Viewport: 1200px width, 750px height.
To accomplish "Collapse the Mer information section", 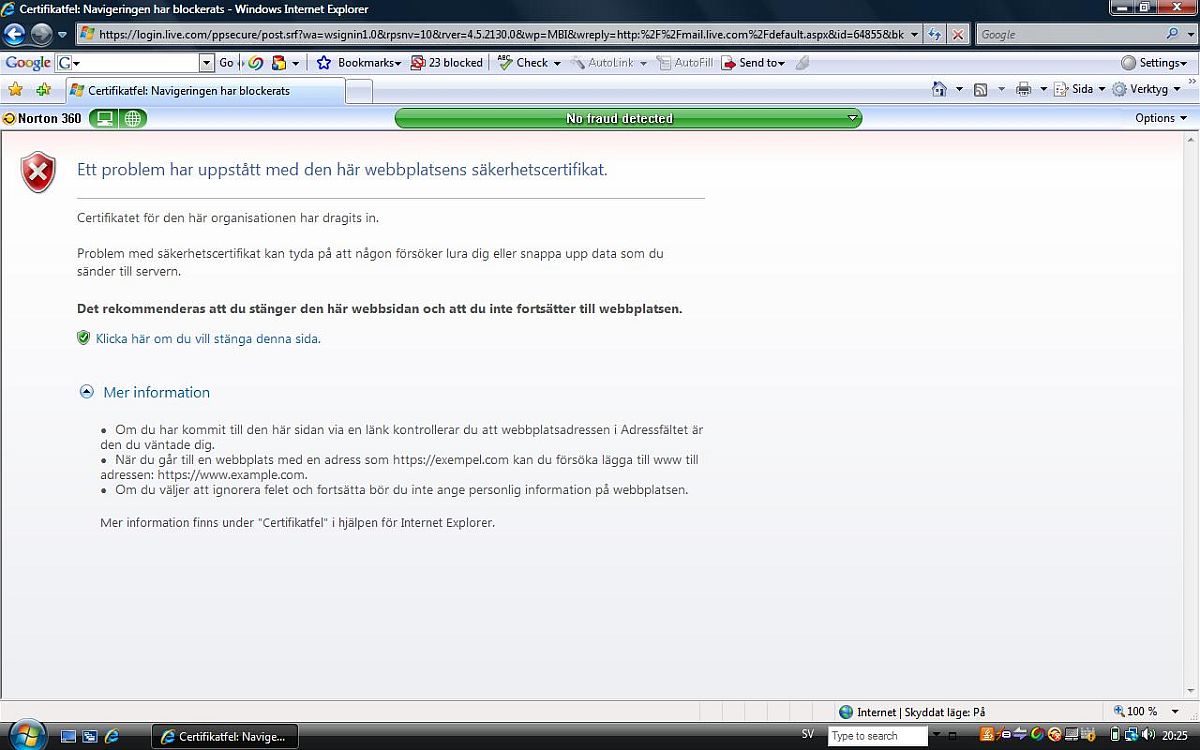I will click(86, 392).
